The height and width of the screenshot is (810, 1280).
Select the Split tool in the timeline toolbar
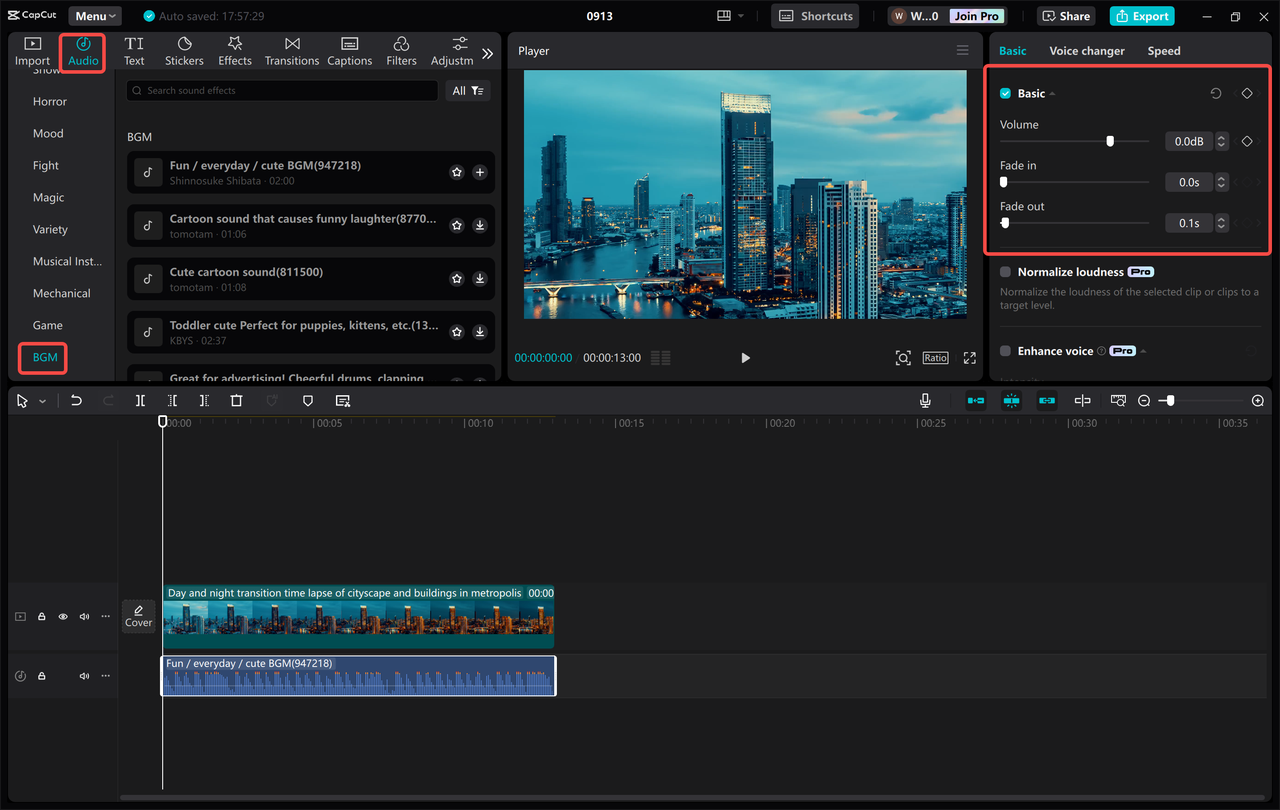(140, 400)
